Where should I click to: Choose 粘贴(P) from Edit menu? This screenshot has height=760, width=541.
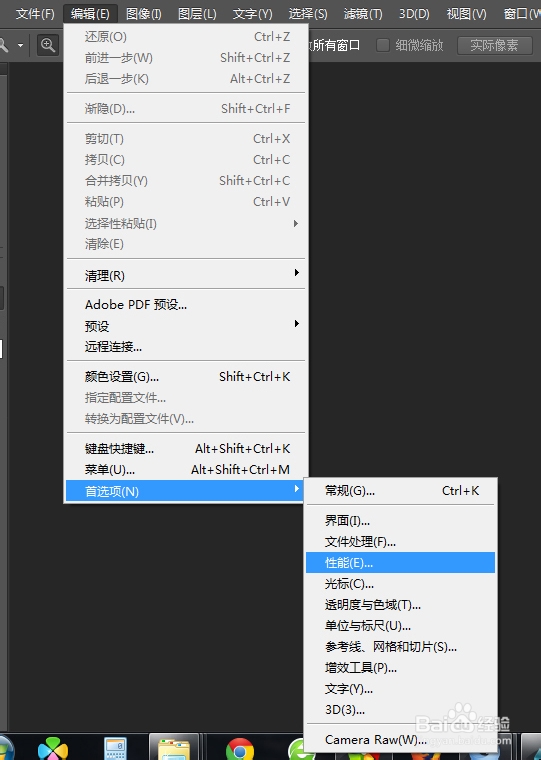point(186,202)
